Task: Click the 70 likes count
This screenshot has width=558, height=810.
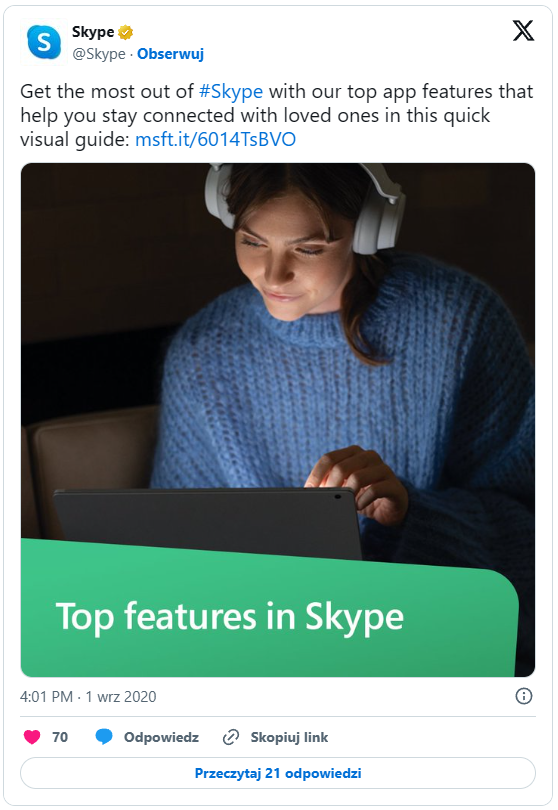Action: pos(60,737)
